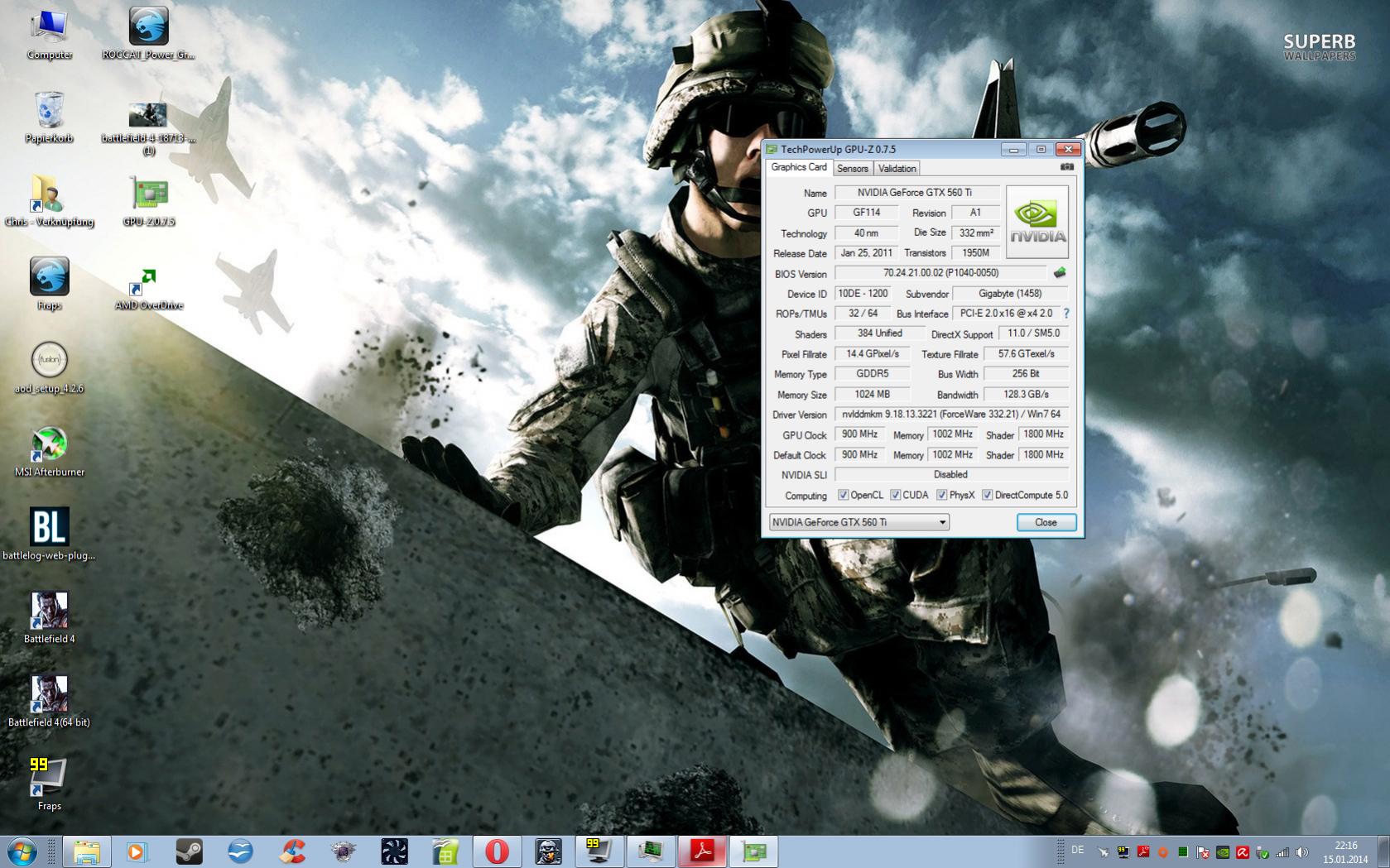Image resolution: width=1390 pixels, height=868 pixels.
Task: Select the blue Fraps desktop icon
Action: pos(49,285)
